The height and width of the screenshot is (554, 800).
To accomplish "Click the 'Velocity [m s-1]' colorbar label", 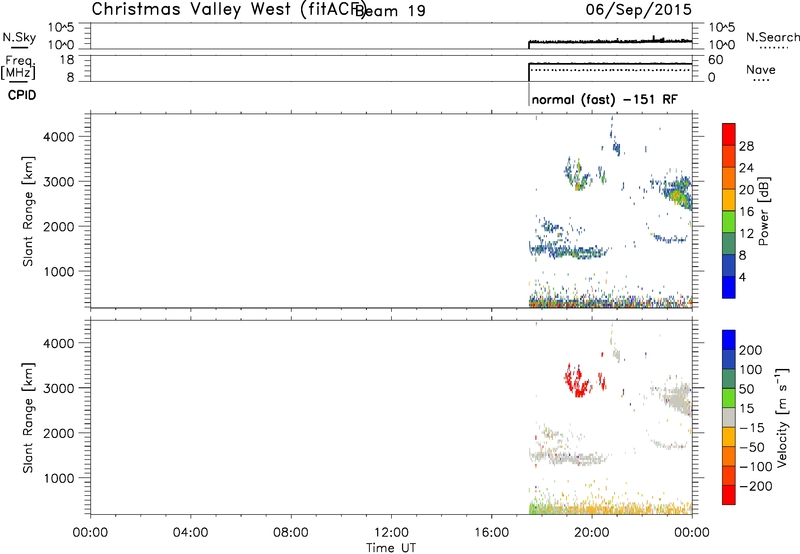I will [x=781, y=417].
